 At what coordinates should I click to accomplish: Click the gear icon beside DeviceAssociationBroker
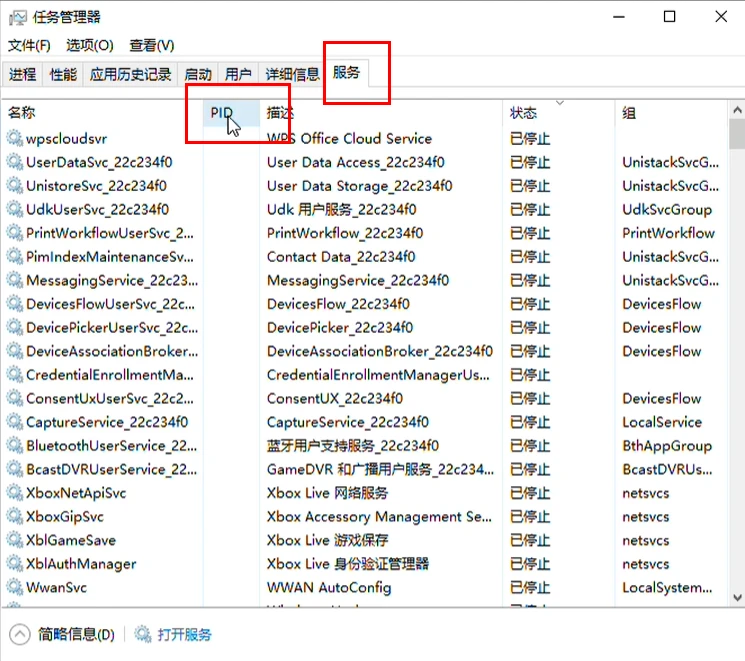14,351
